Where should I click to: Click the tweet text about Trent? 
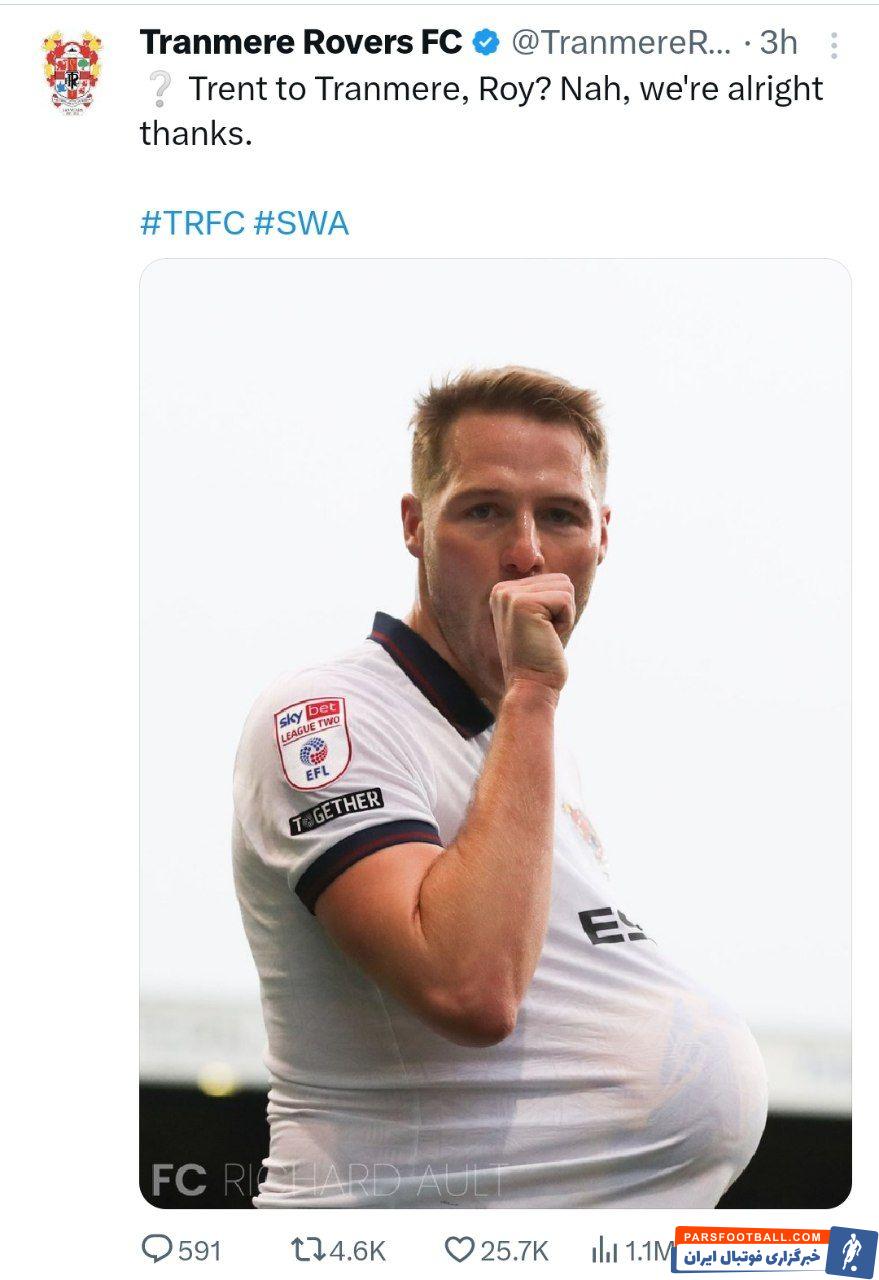[481, 110]
